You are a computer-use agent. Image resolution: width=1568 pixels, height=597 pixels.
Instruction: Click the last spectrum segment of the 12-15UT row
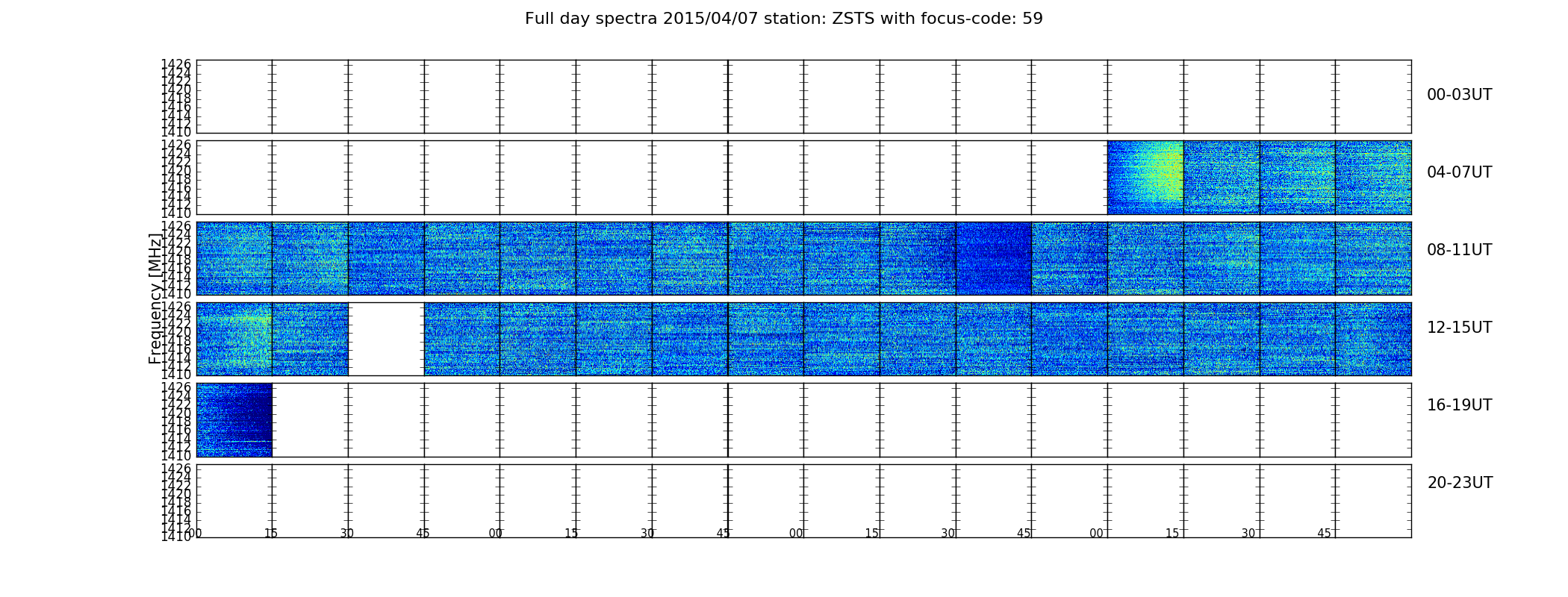pos(1373,339)
